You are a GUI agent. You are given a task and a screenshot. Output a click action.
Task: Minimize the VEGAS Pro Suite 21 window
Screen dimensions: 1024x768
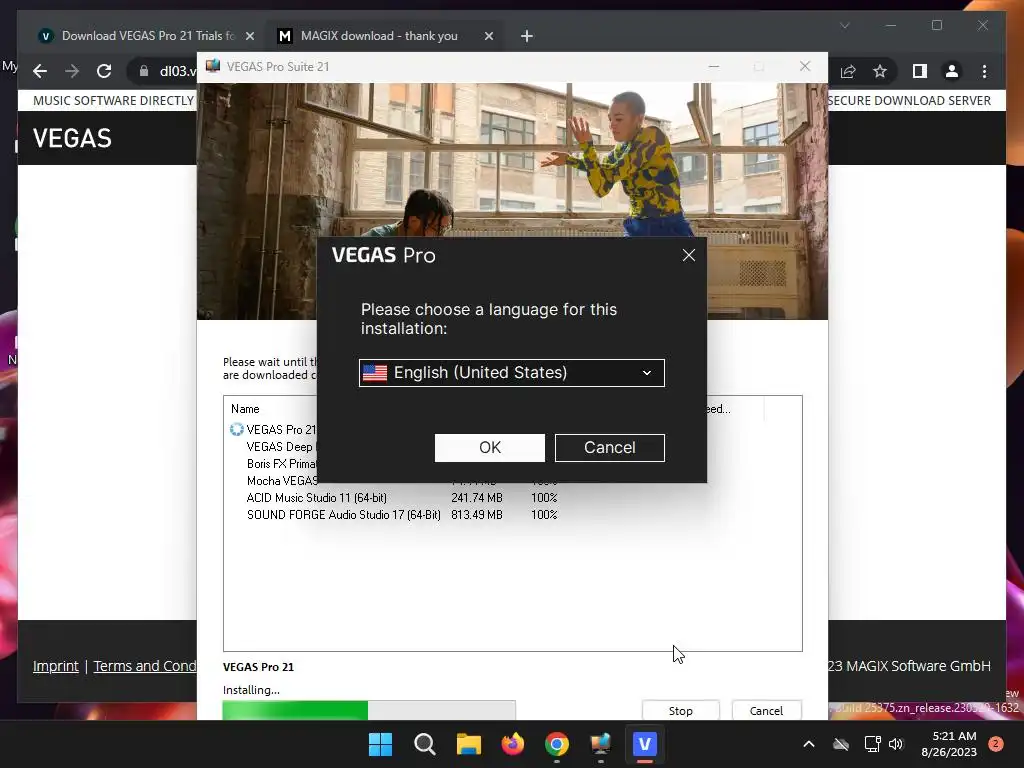[x=714, y=67]
